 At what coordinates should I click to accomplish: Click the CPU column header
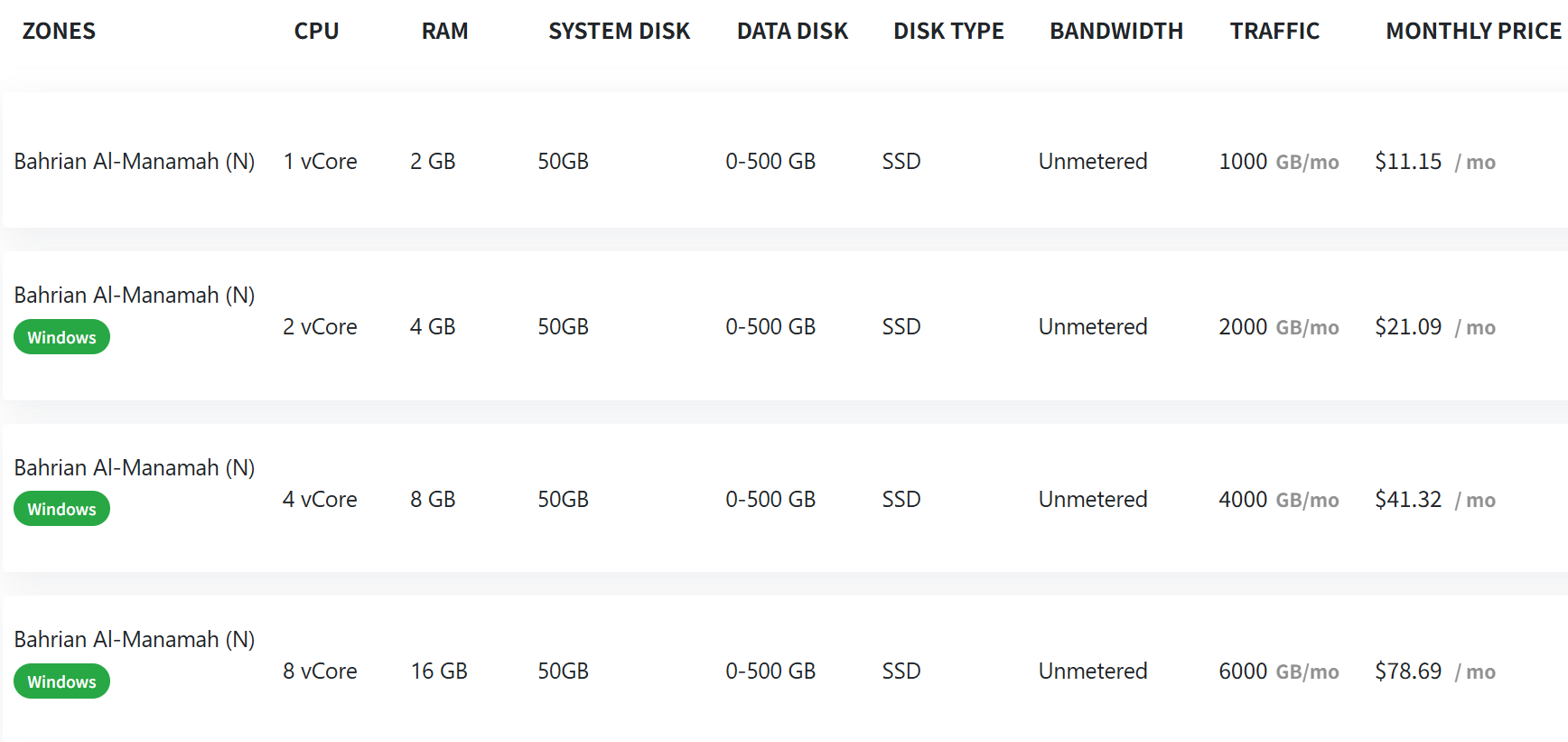tap(316, 32)
